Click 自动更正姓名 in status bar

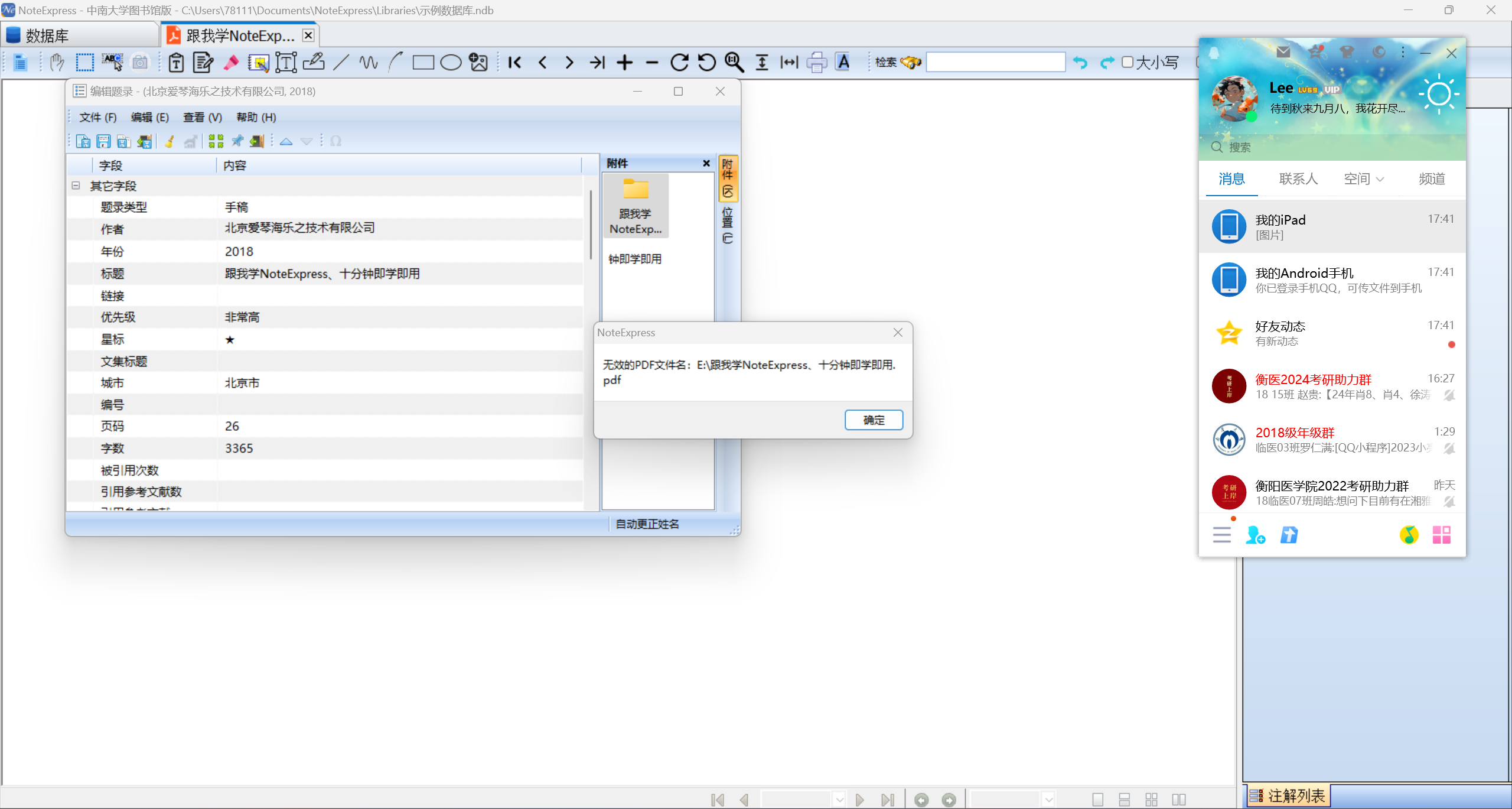(647, 524)
